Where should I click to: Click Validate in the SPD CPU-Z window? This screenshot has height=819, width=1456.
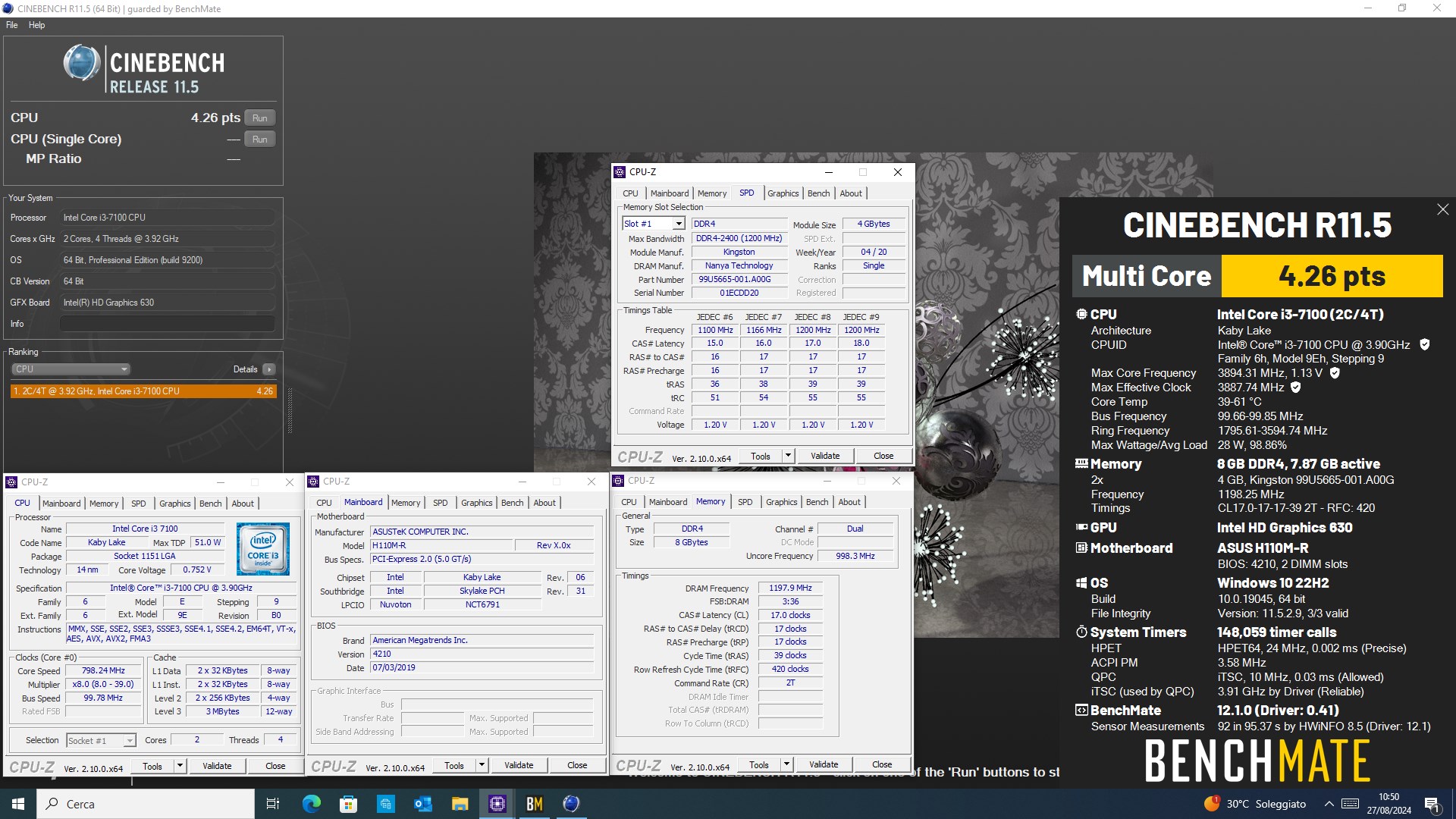click(825, 456)
